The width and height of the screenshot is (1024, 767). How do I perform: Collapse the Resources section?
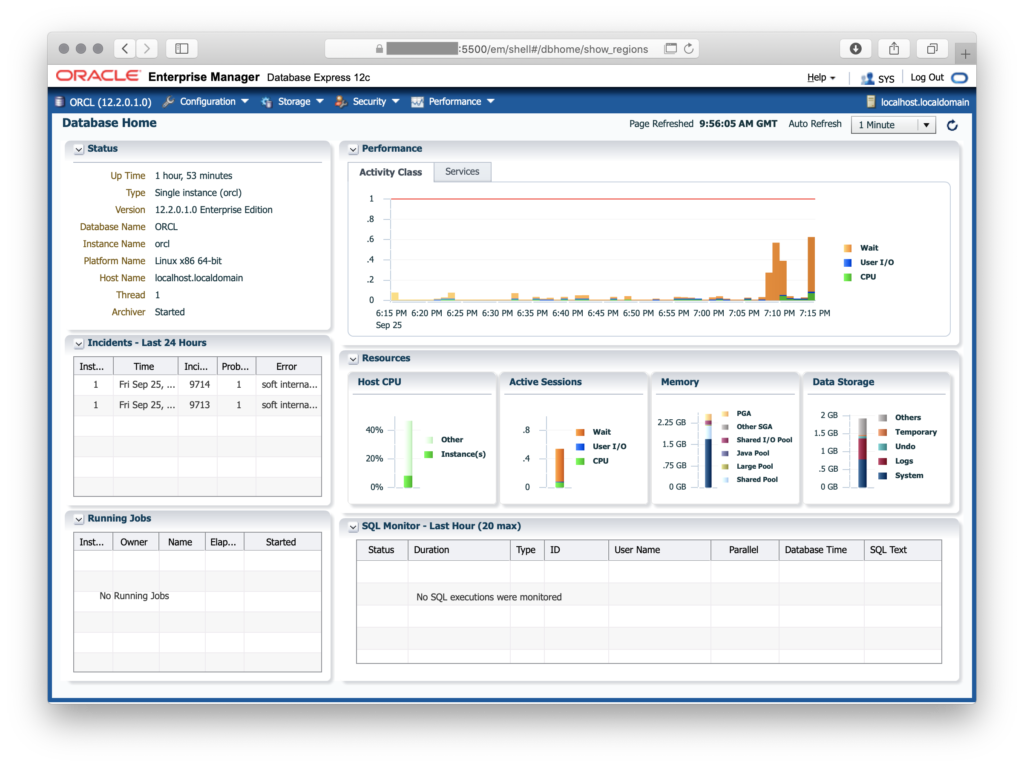pos(353,359)
